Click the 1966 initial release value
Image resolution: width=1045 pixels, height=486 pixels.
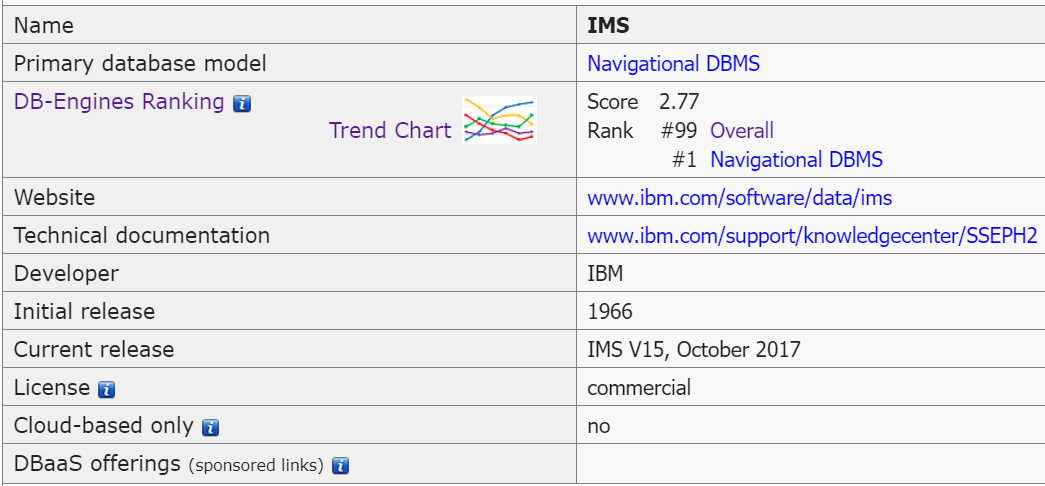pyautogui.click(x=610, y=312)
